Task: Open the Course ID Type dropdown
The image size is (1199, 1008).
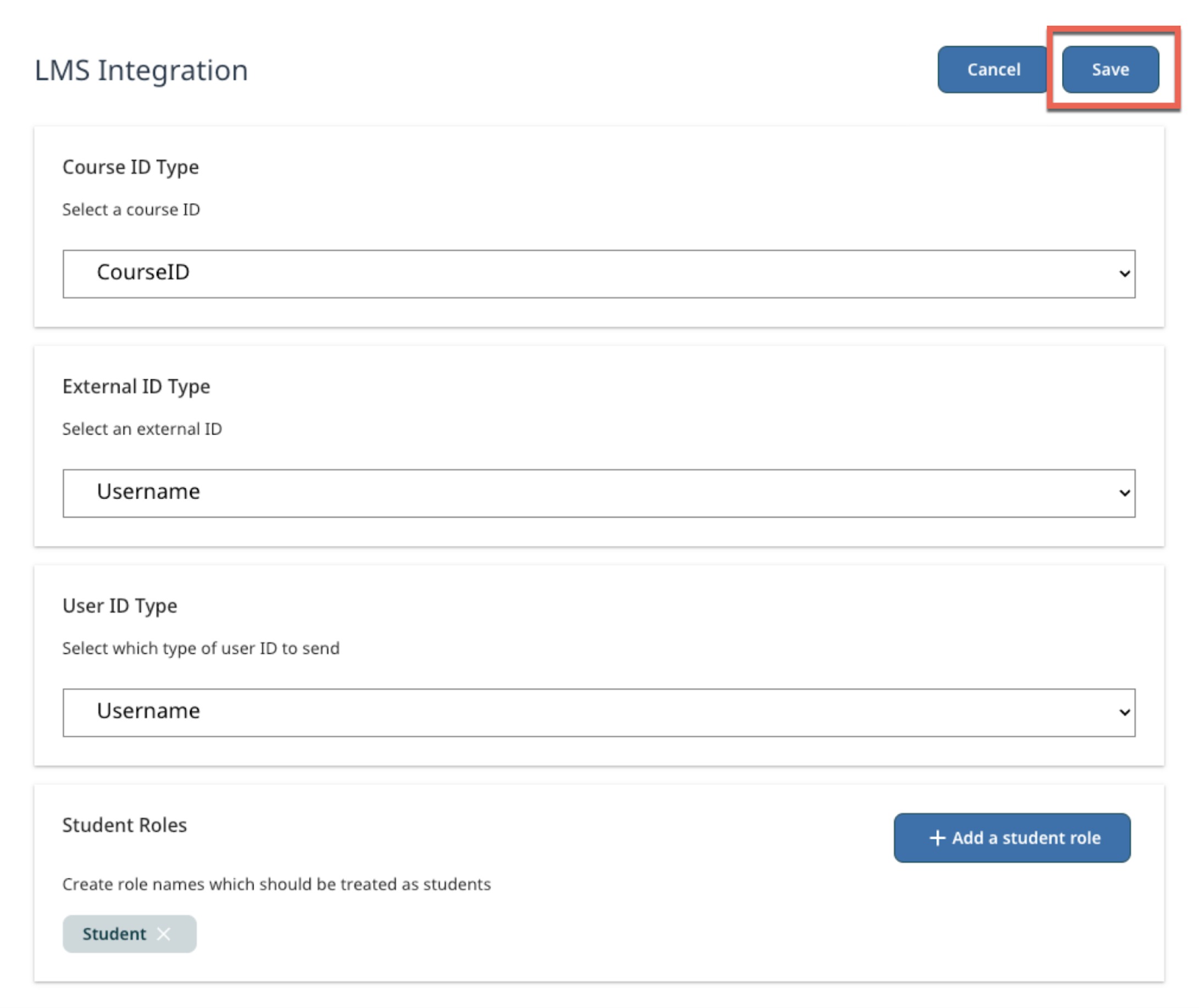Action: pos(598,273)
